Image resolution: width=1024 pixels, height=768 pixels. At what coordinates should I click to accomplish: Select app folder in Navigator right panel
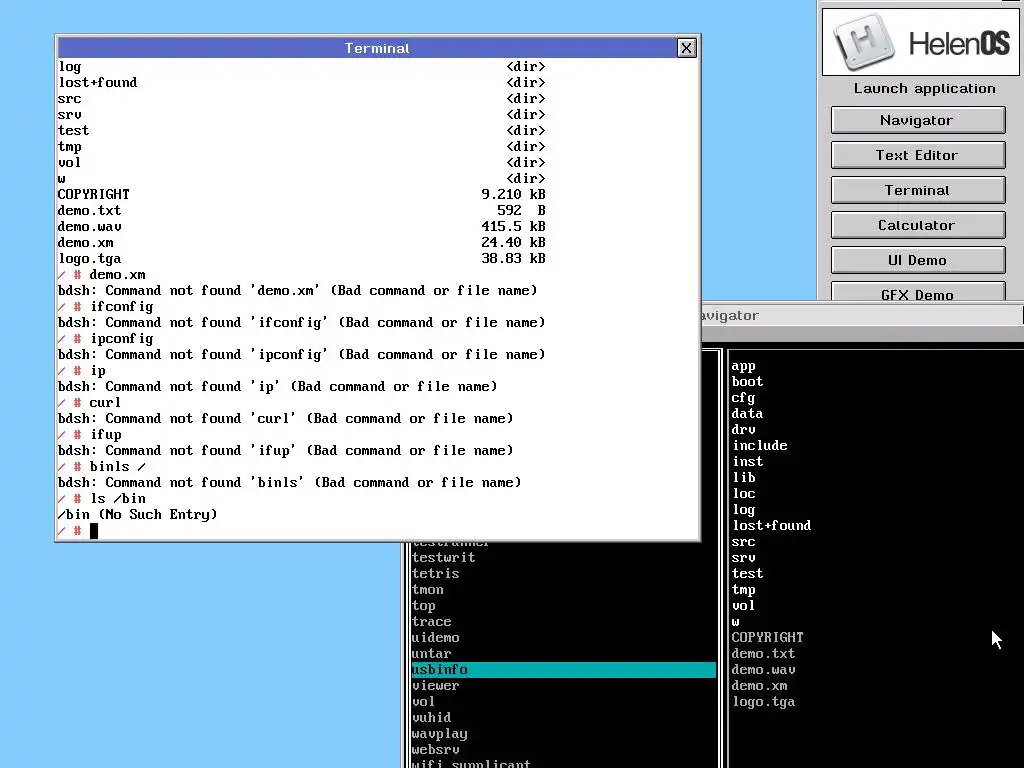pyautogui.click(x=743, y=366)
